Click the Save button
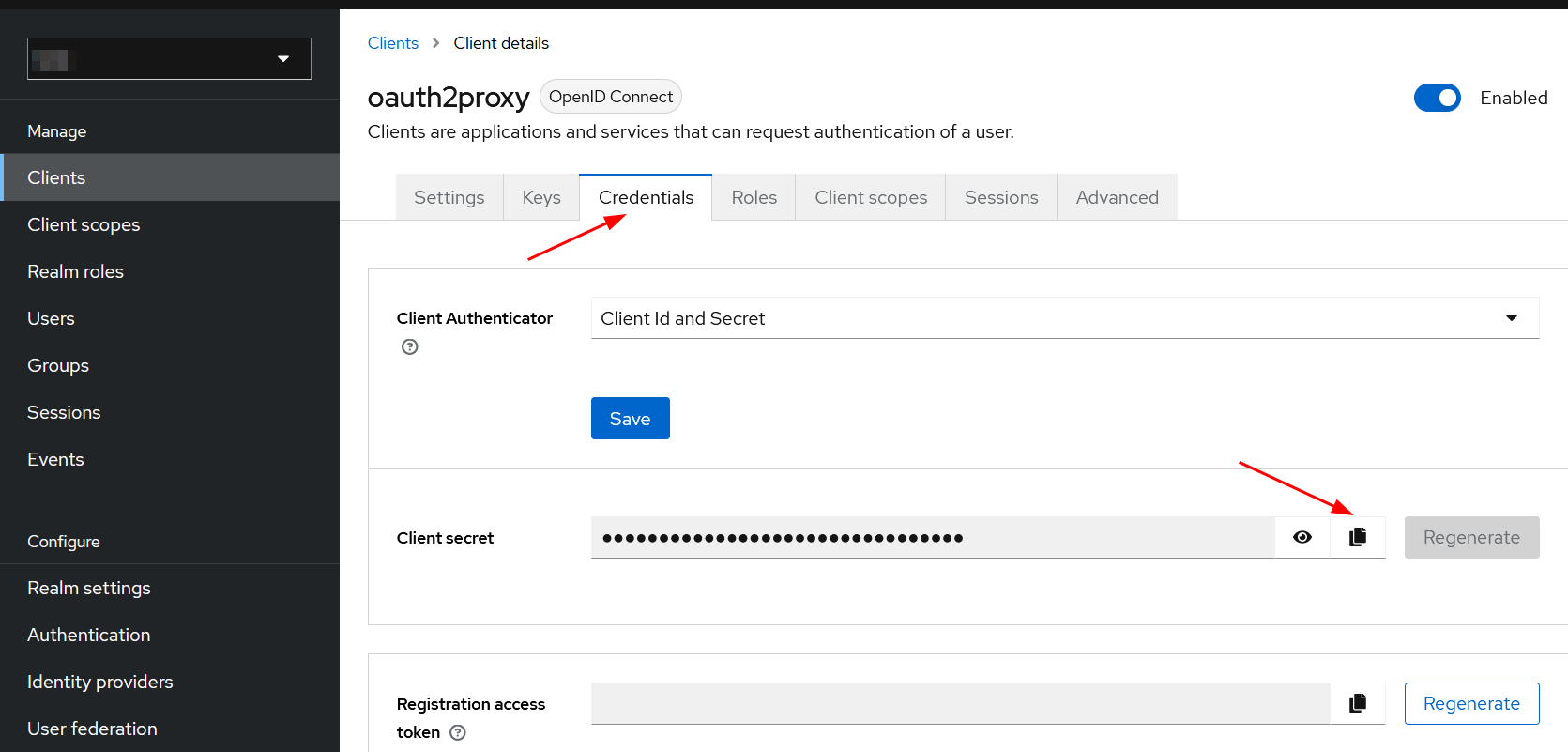The width and height of the screenshot is (1568, 752). pos(631,418)
